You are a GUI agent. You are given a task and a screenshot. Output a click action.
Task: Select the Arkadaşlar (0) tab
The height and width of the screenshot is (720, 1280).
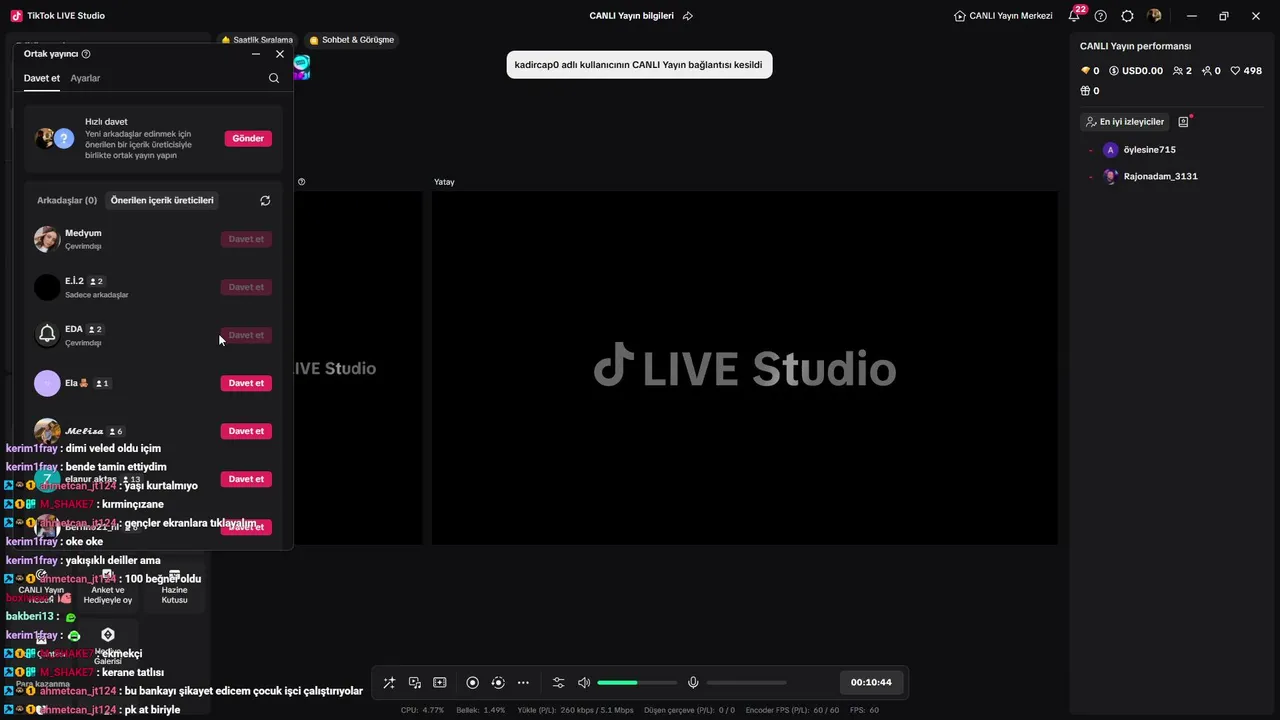[x=67, y=200]
